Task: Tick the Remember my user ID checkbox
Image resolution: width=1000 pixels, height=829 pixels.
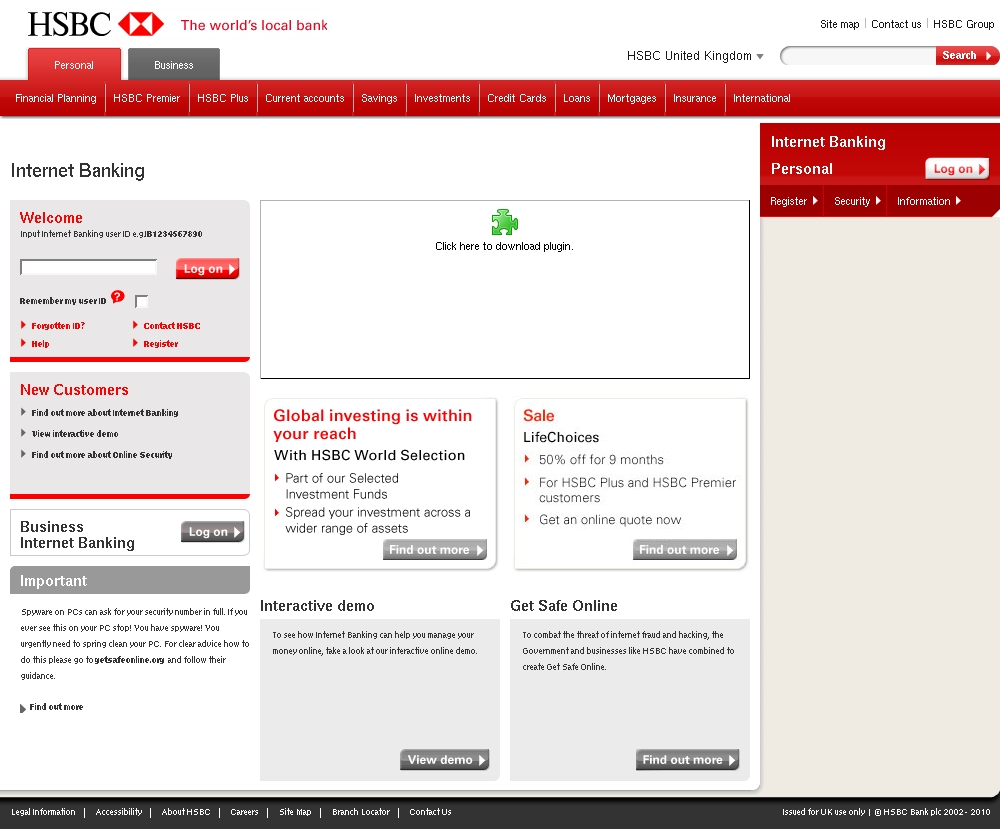Action: click(x=142, y=301)
